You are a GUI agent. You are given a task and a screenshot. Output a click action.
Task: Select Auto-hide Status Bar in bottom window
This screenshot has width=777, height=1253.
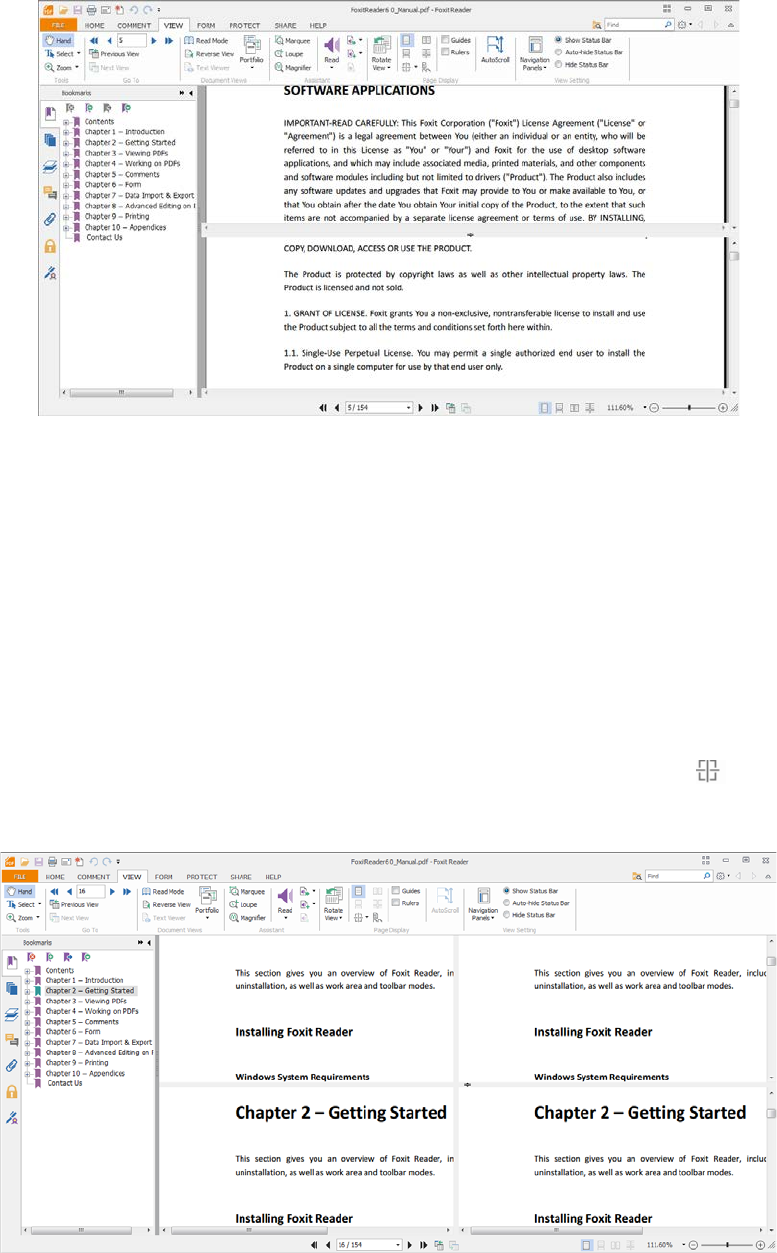click(x=536, y=902)
